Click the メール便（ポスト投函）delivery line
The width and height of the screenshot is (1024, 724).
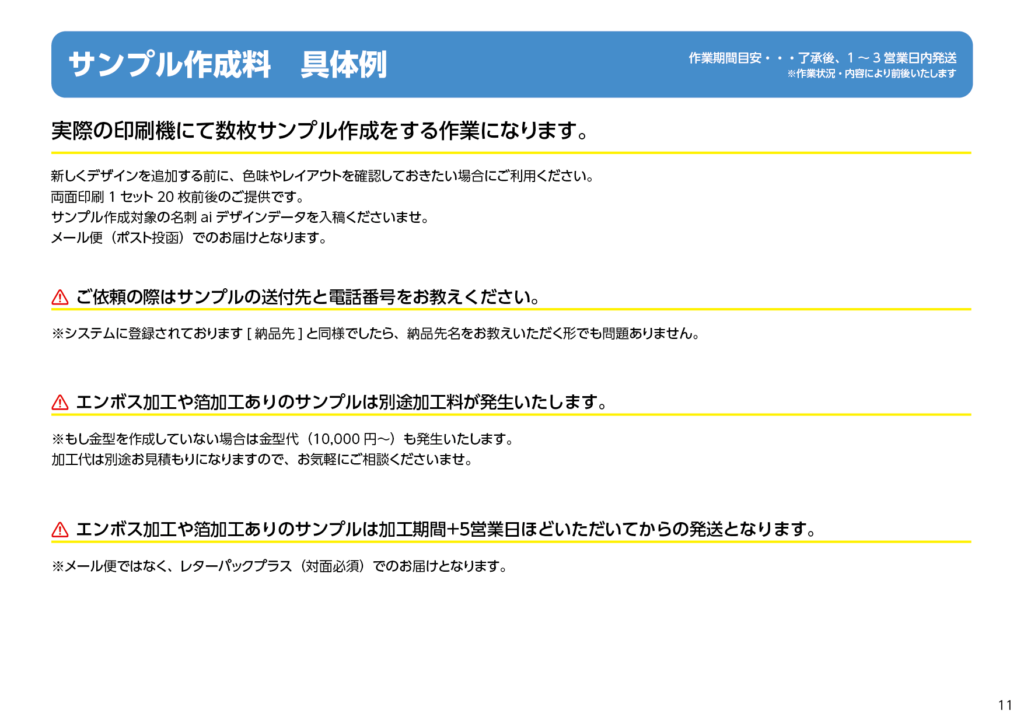[189, 238]
